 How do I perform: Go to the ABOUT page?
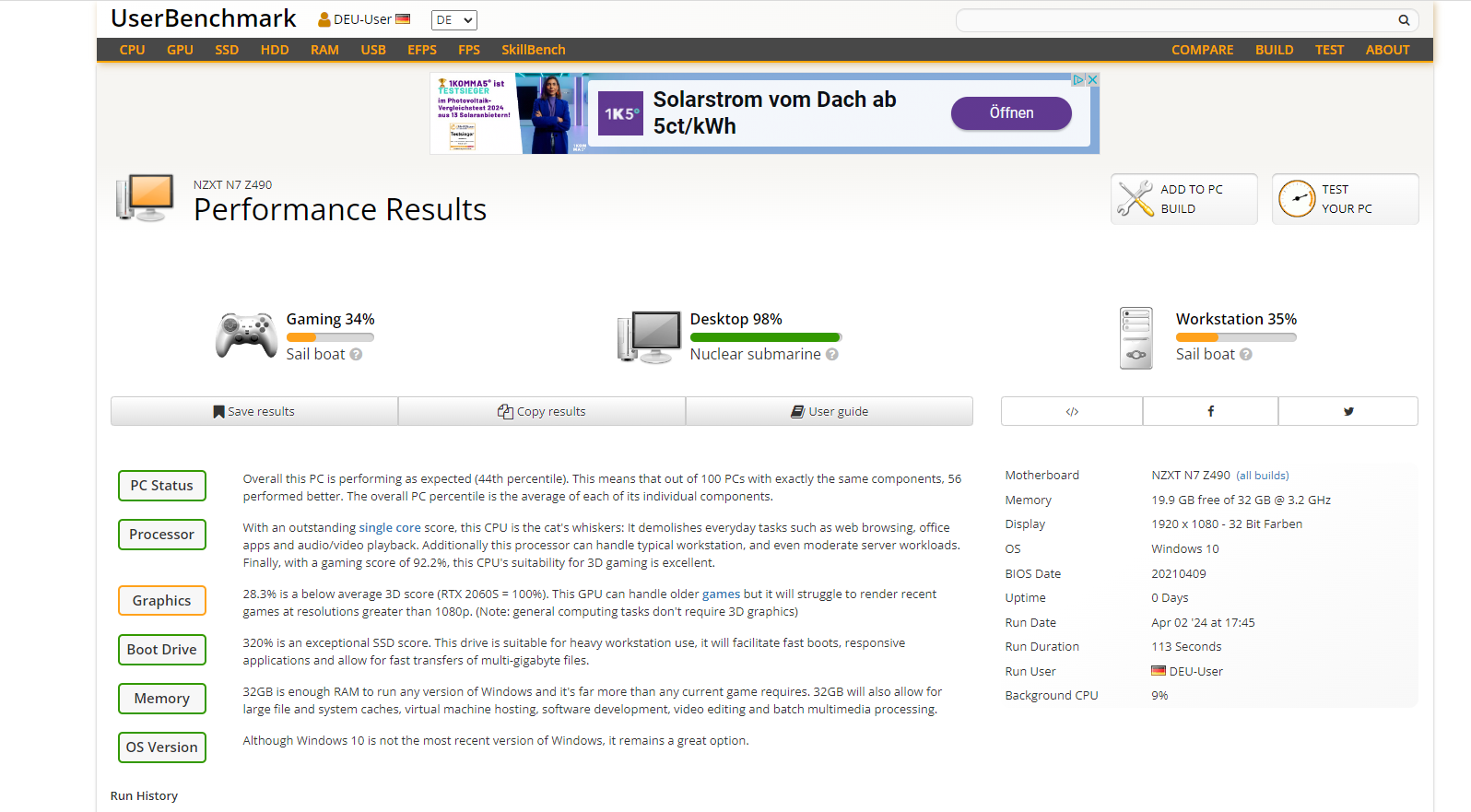point(1387,50)
